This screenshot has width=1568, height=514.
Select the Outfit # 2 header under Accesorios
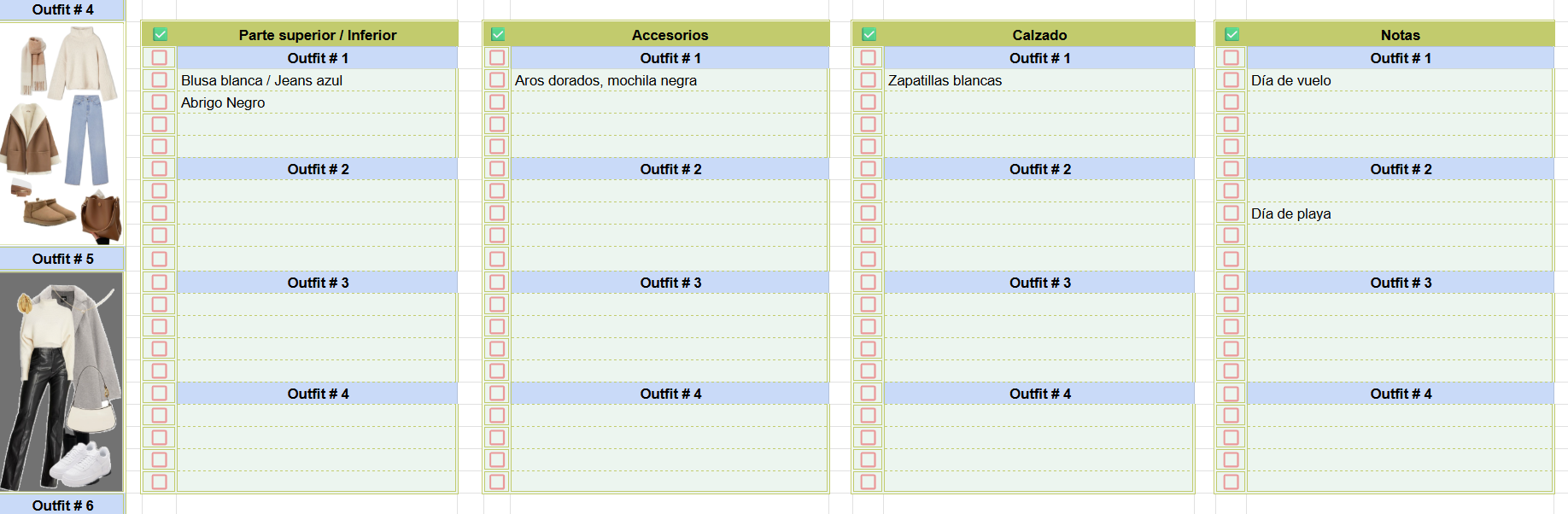(670, 169)
